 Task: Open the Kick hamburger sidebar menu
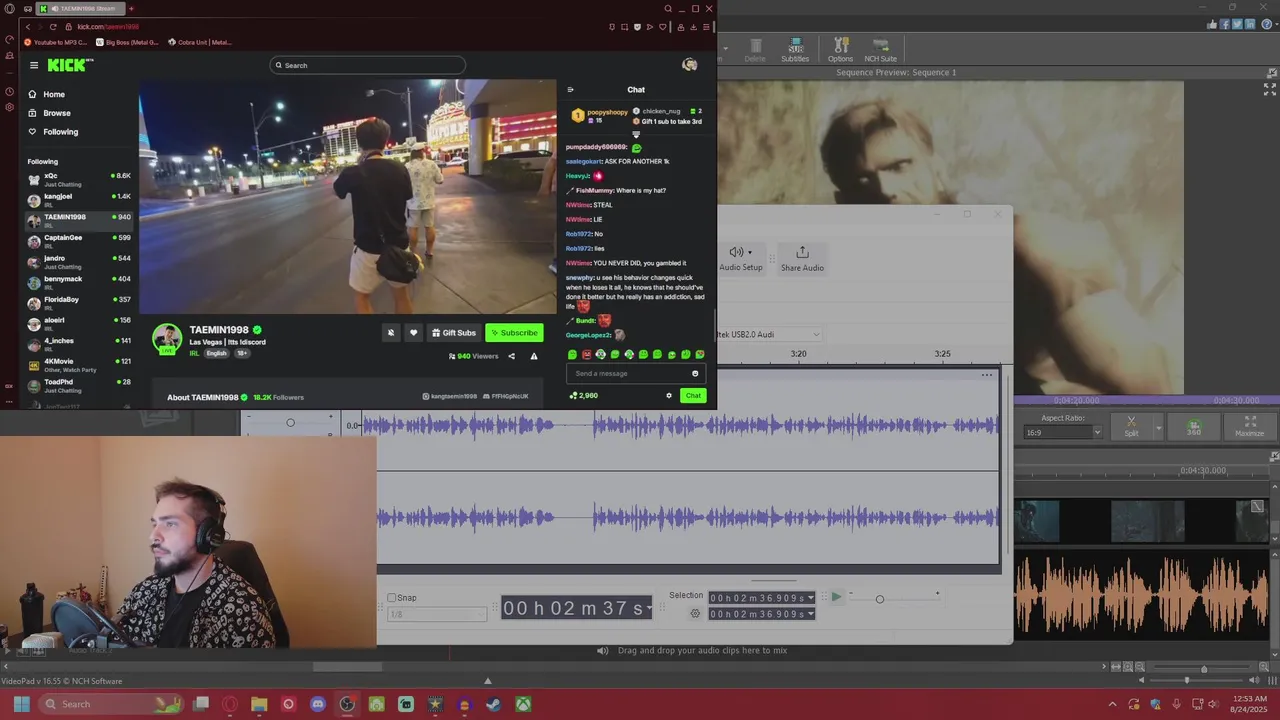point(33,65)
